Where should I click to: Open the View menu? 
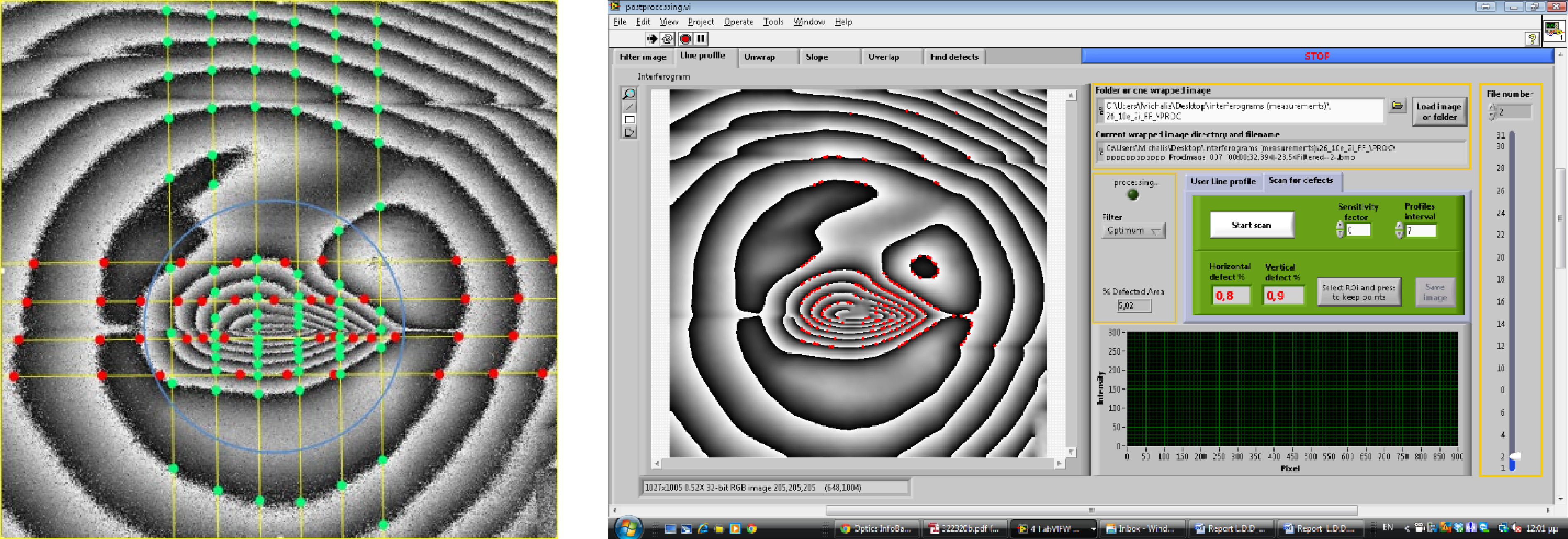click(x=669, y=22)
